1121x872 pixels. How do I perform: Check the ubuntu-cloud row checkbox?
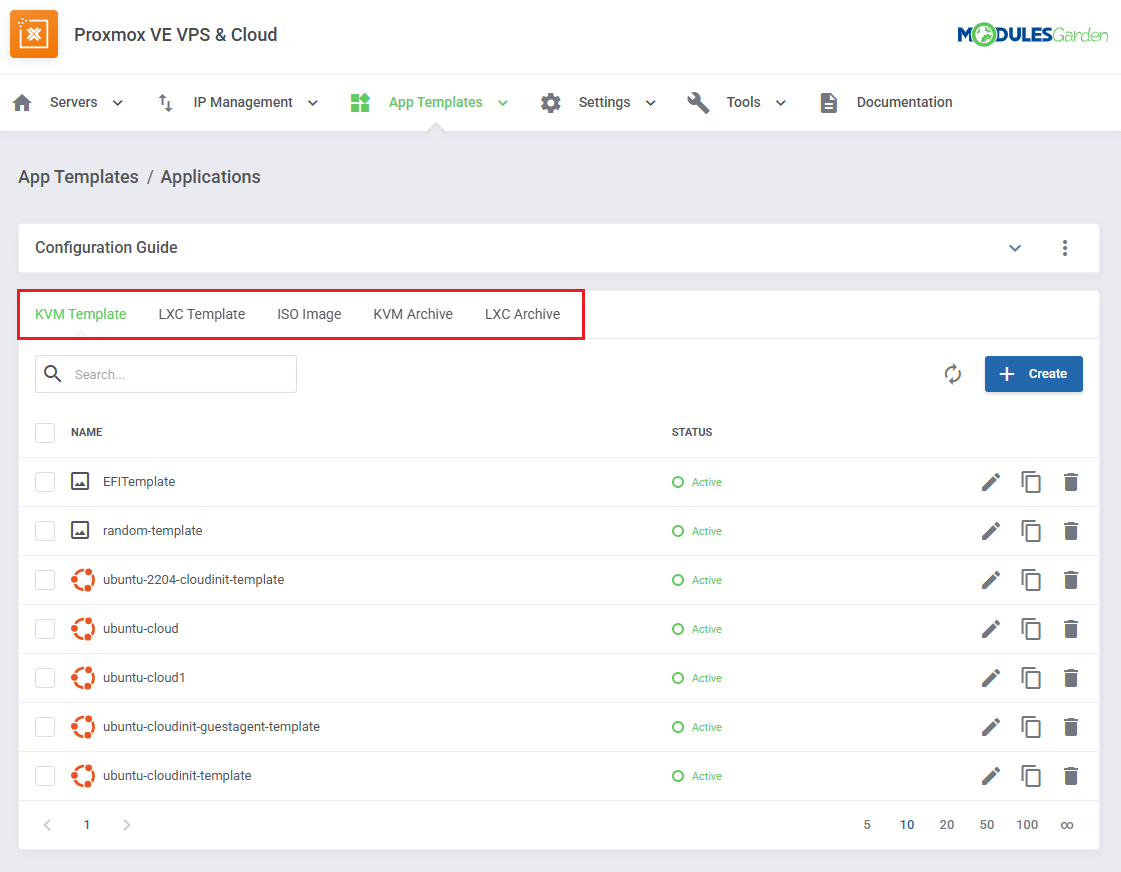[x=45, y=629]
